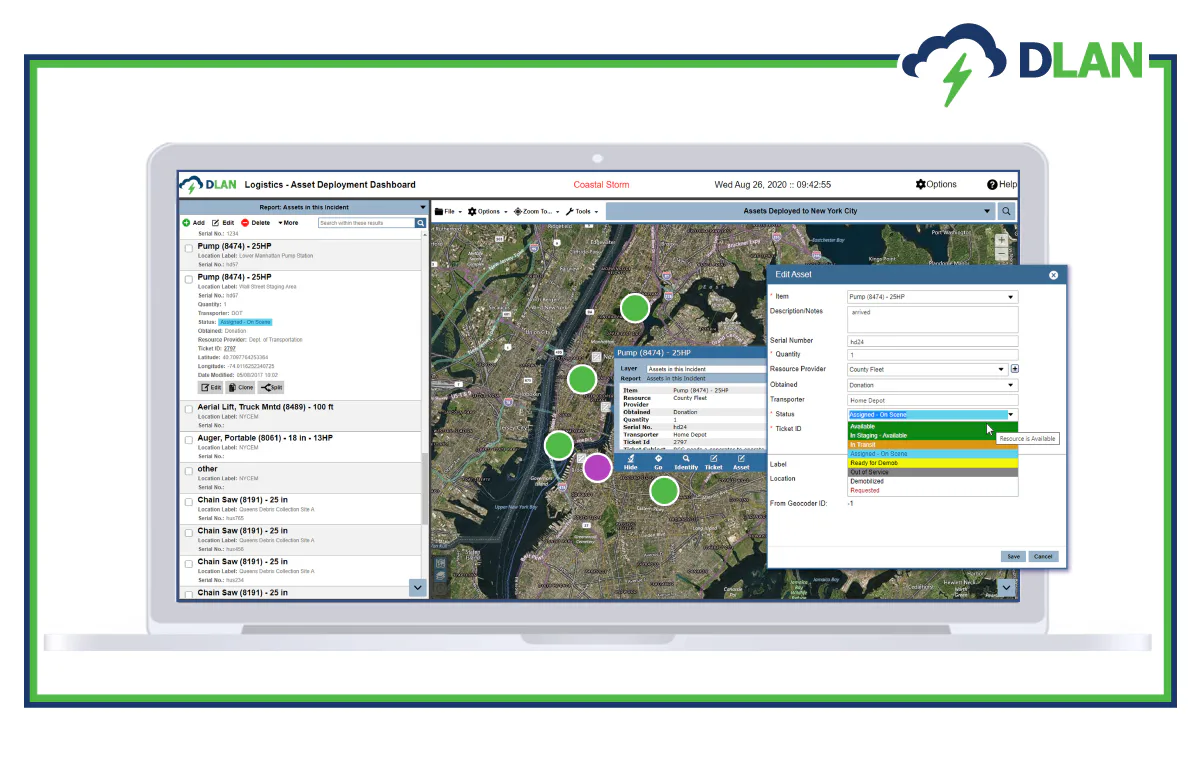Open the Help question mark icon
1200x762 pixels.
[x=992, y=185]
